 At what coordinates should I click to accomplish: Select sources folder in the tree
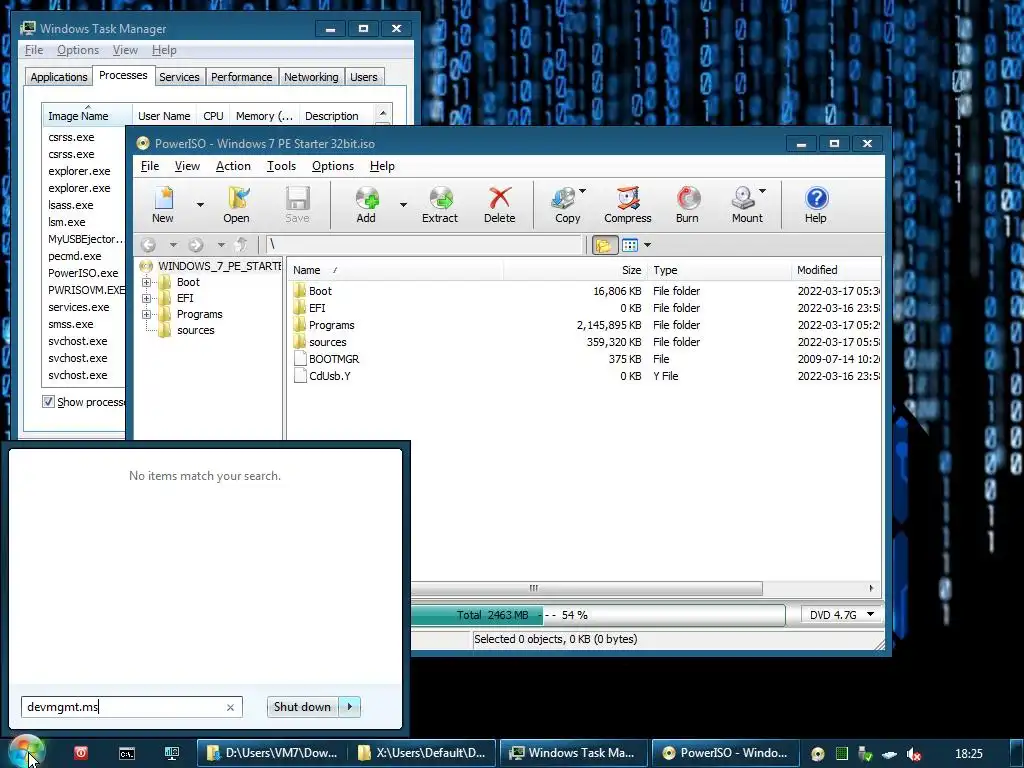[195, 330]
